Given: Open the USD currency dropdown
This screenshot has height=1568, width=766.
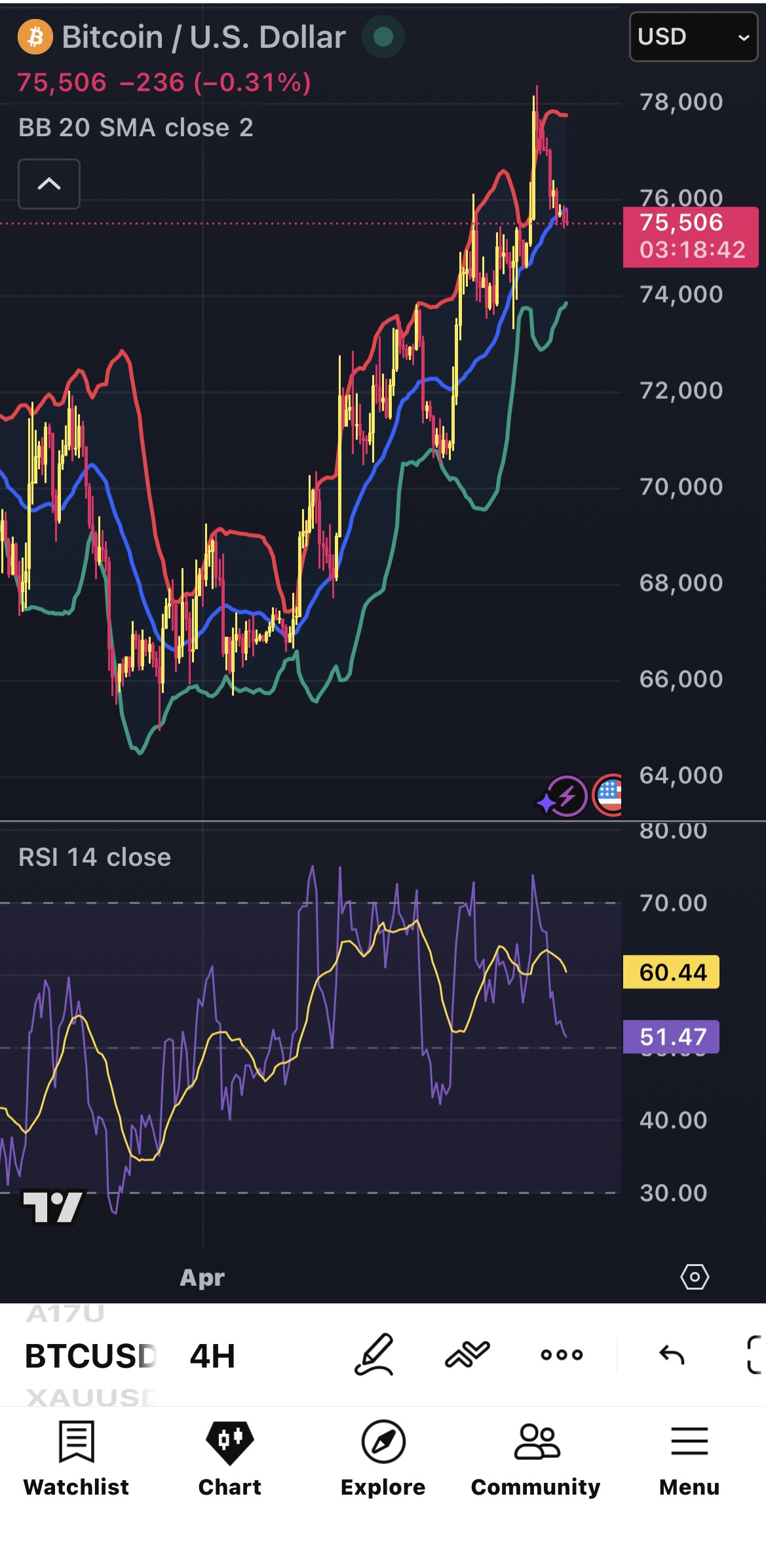Looking at the screenshot, I should (693, 37).
